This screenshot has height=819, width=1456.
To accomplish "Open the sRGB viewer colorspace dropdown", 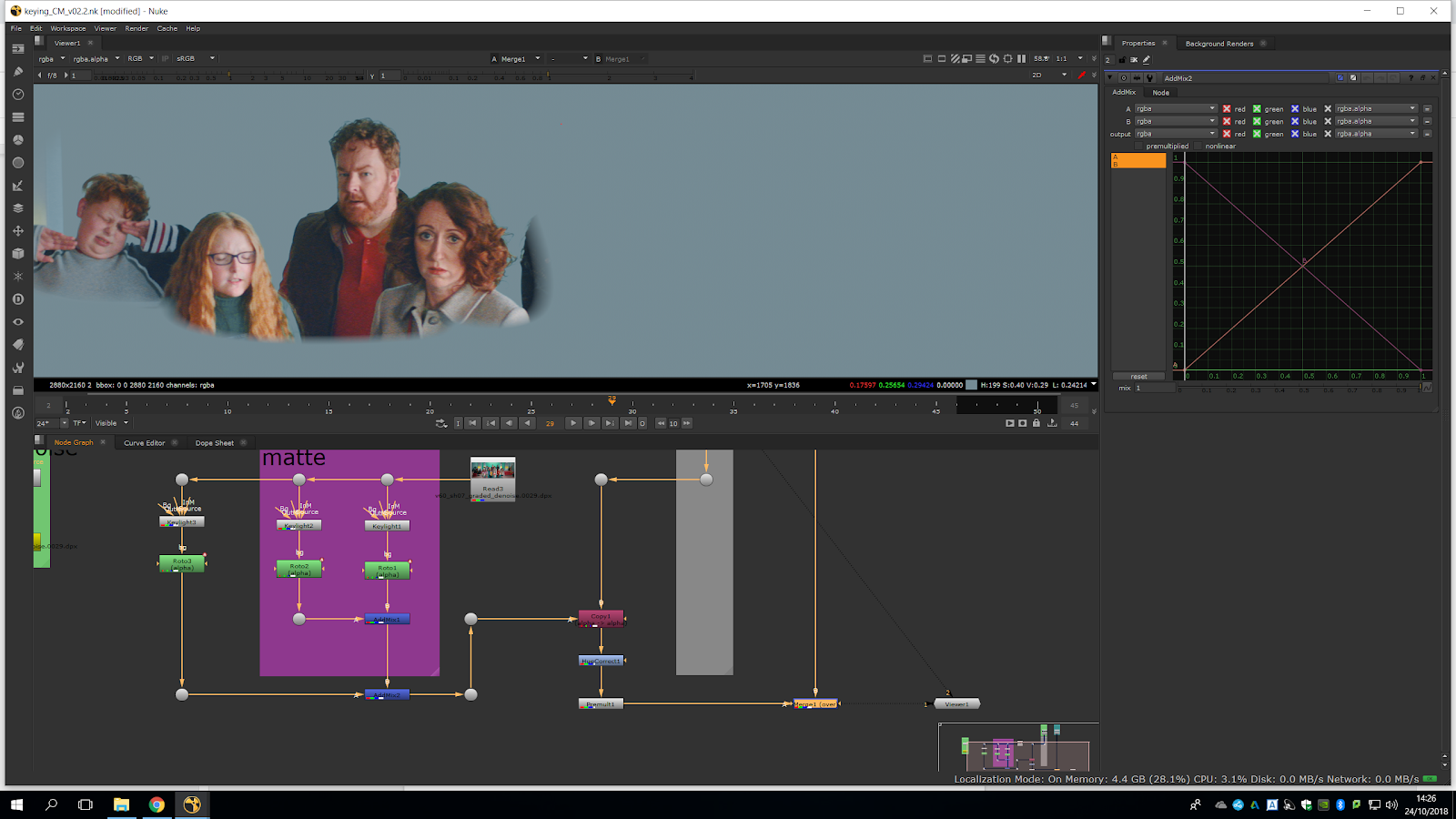I will 196,58.
